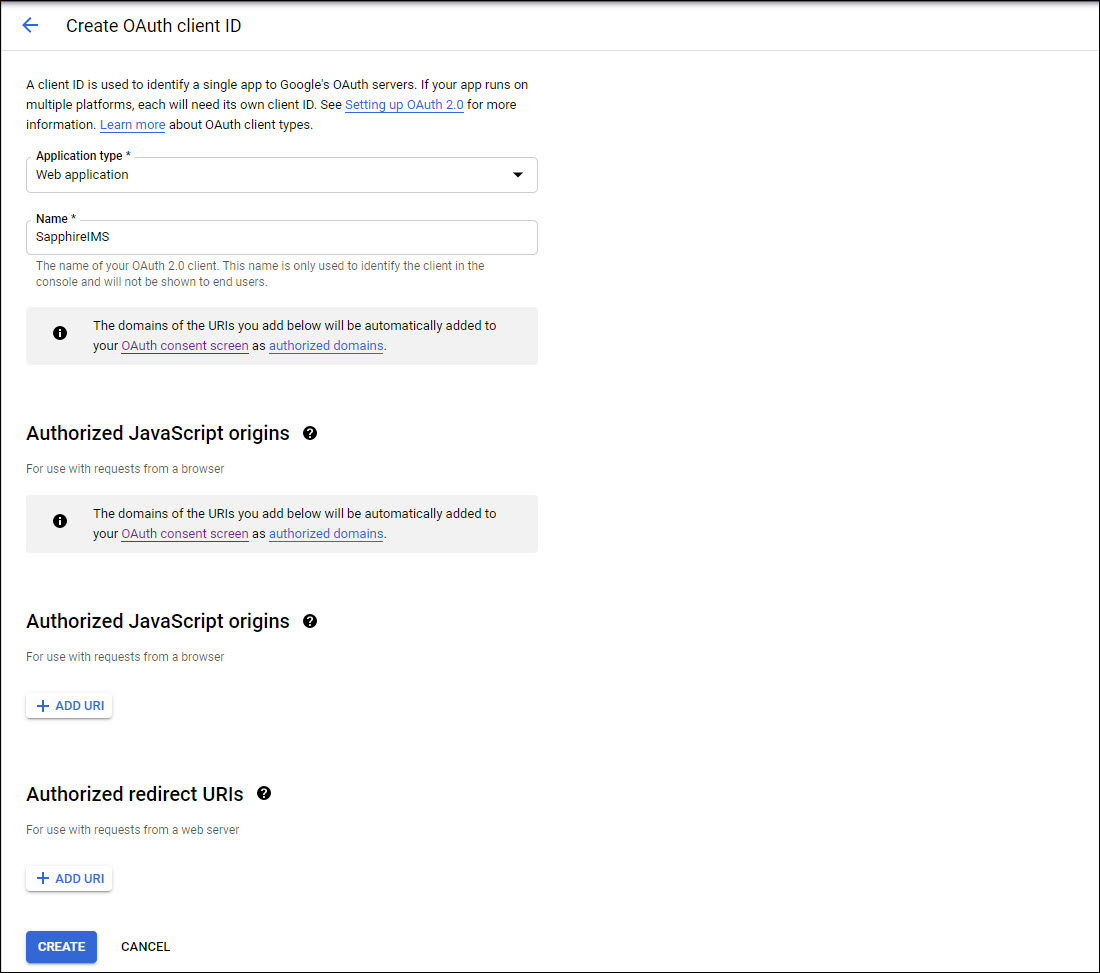Cancel the OAuth client ID creation
Screen dimensions: 1100x973
[x=145, y=947]
